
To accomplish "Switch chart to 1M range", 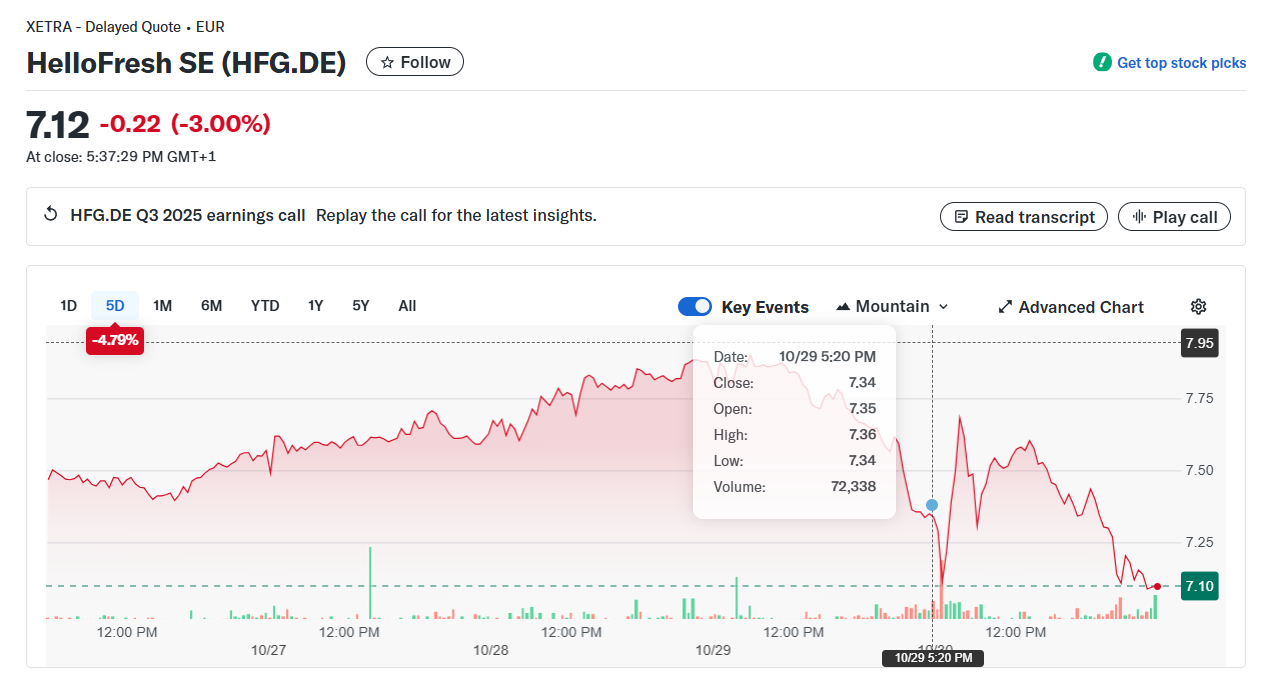I will pos(162,306).
